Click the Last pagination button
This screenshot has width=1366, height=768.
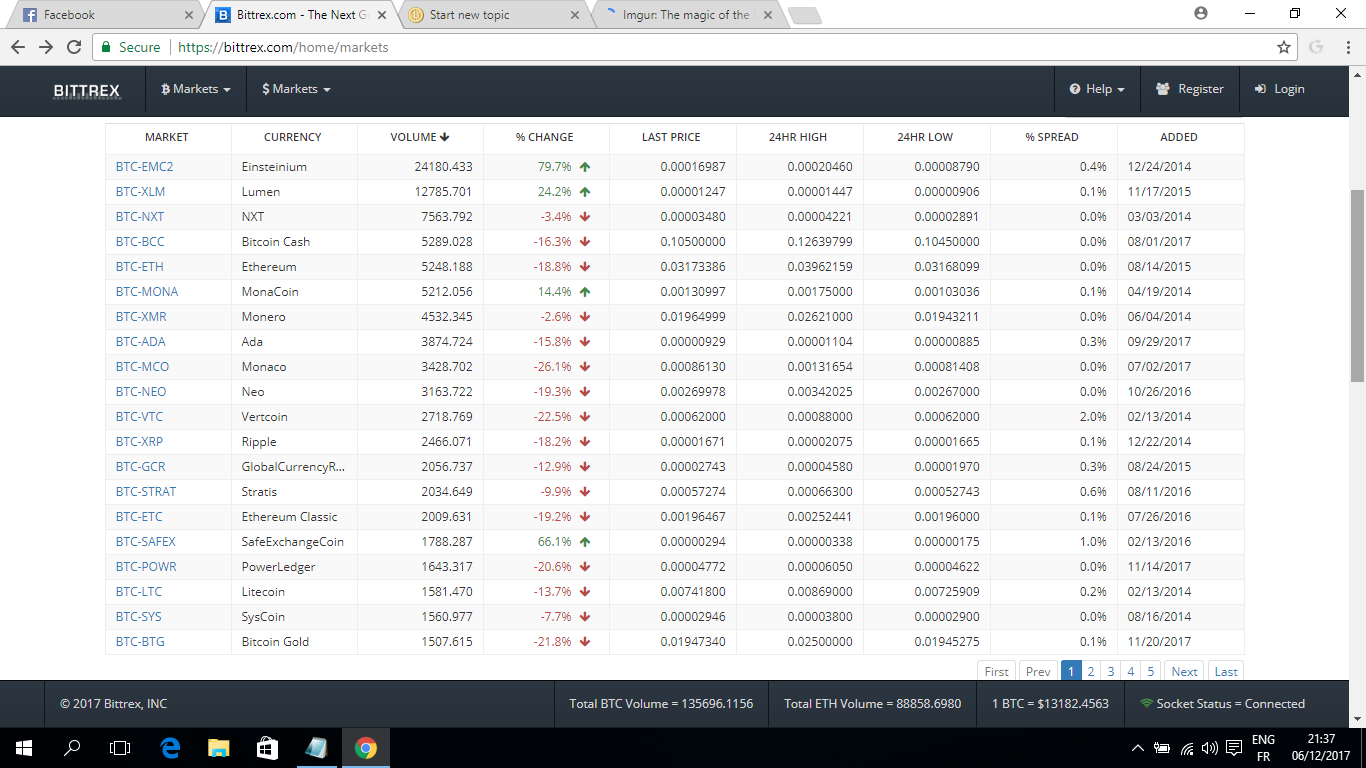click(x=1226, y=671)
